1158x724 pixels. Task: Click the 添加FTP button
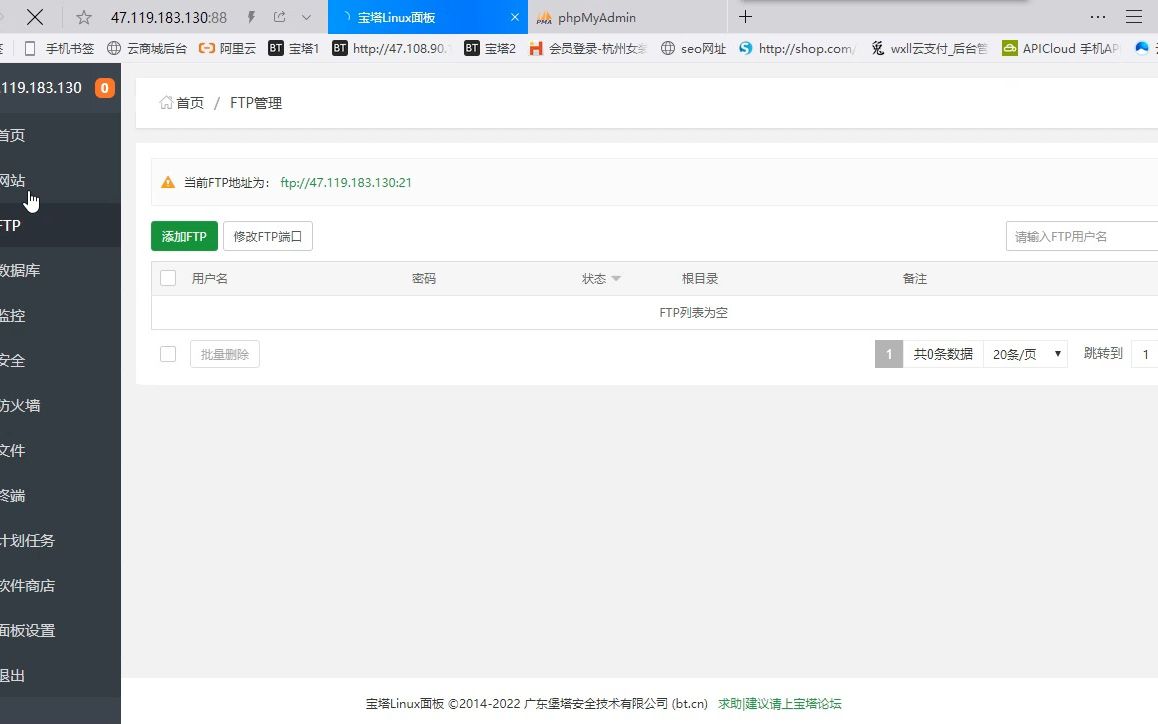pyautogui.click(x=183, y=236)
